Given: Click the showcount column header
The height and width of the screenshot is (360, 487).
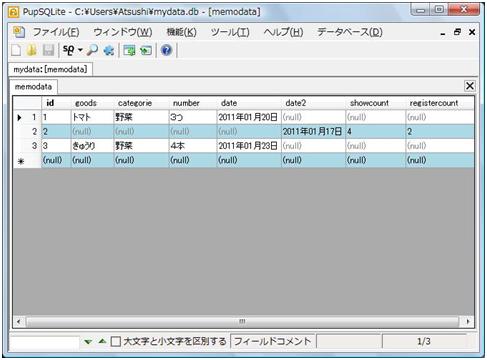Looking at the screenshot, I should (x=375, y=103).
